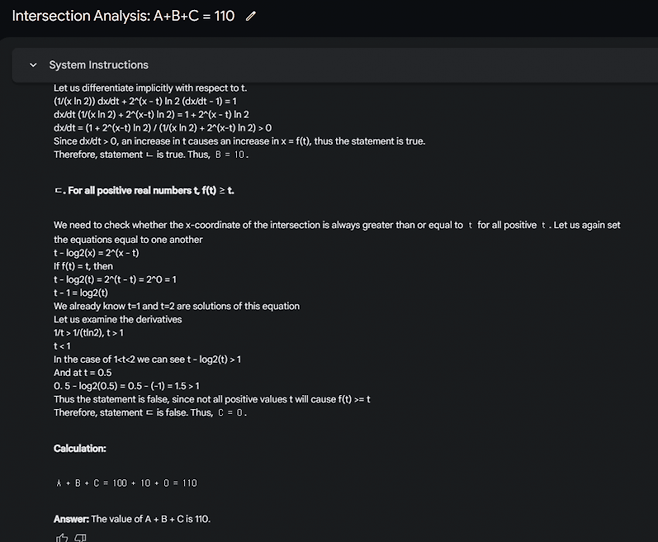Viewport: 658px width, 542px height.
Task: Click 'Let us differentiate implicitly' line
Action: [x=150, y=88]
